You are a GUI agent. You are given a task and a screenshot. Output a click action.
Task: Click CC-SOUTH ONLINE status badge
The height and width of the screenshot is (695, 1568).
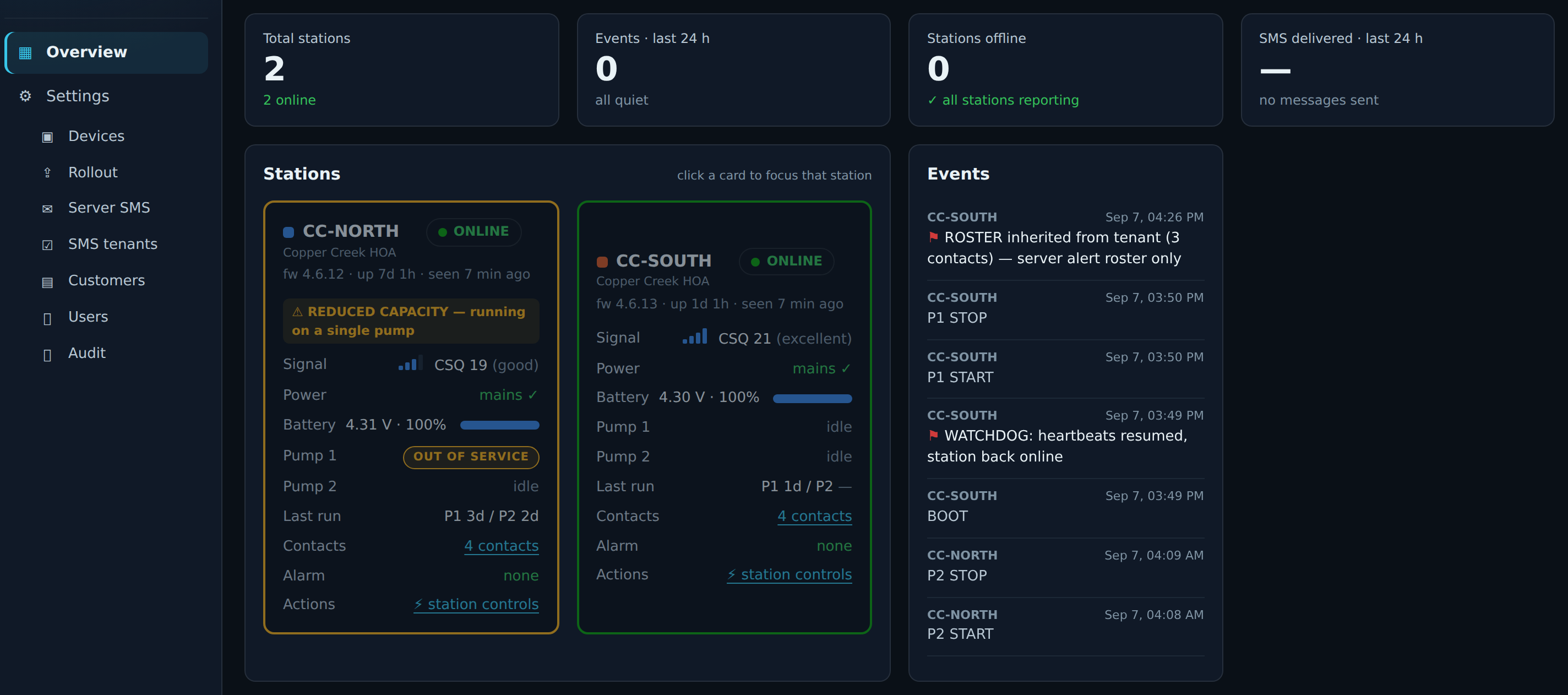787,261
